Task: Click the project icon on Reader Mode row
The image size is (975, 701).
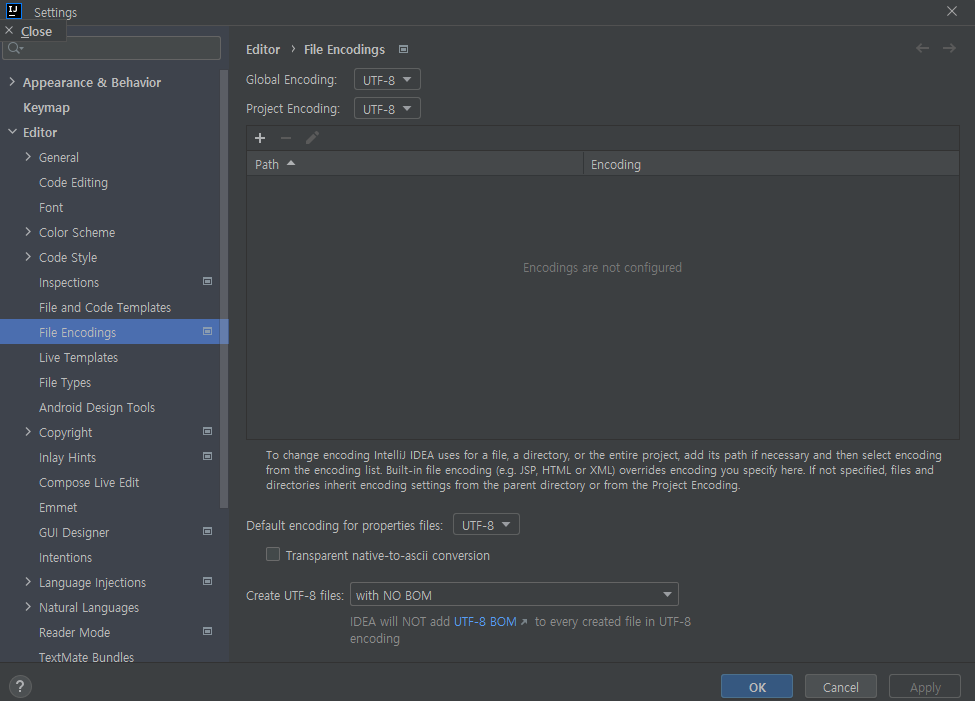Action: click(208, 631)
